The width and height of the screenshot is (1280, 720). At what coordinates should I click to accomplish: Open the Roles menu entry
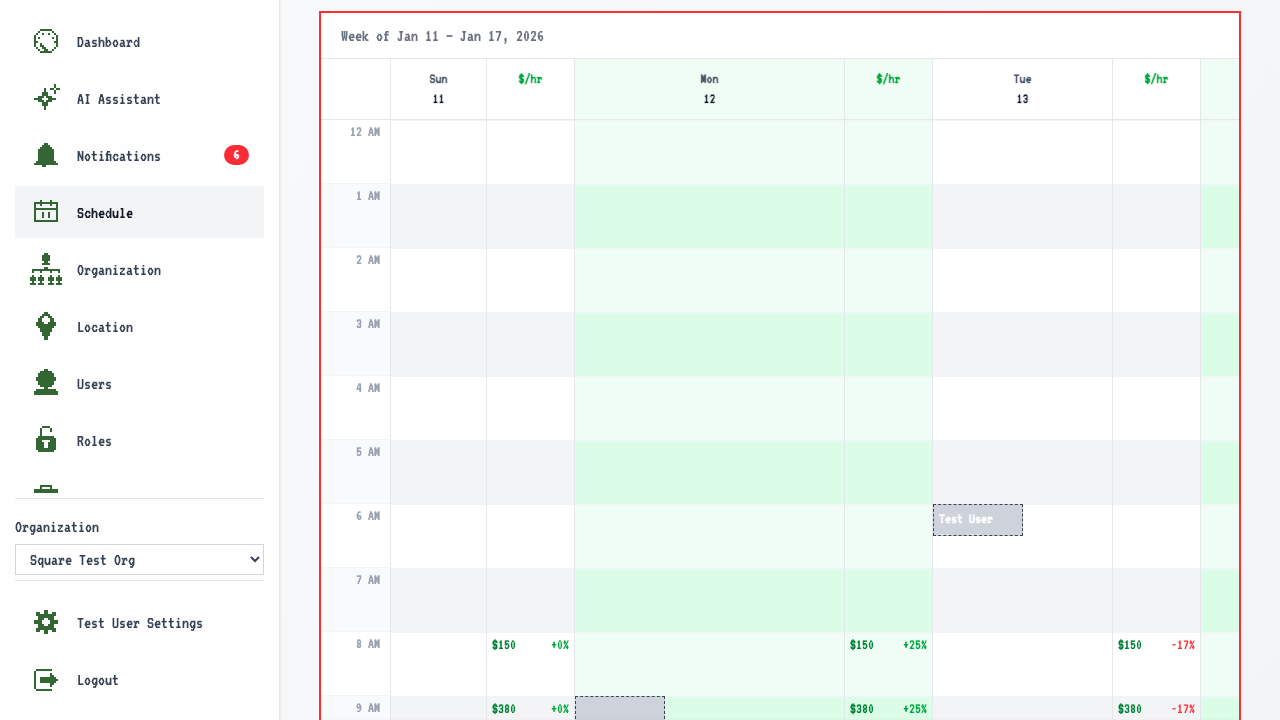139,441
